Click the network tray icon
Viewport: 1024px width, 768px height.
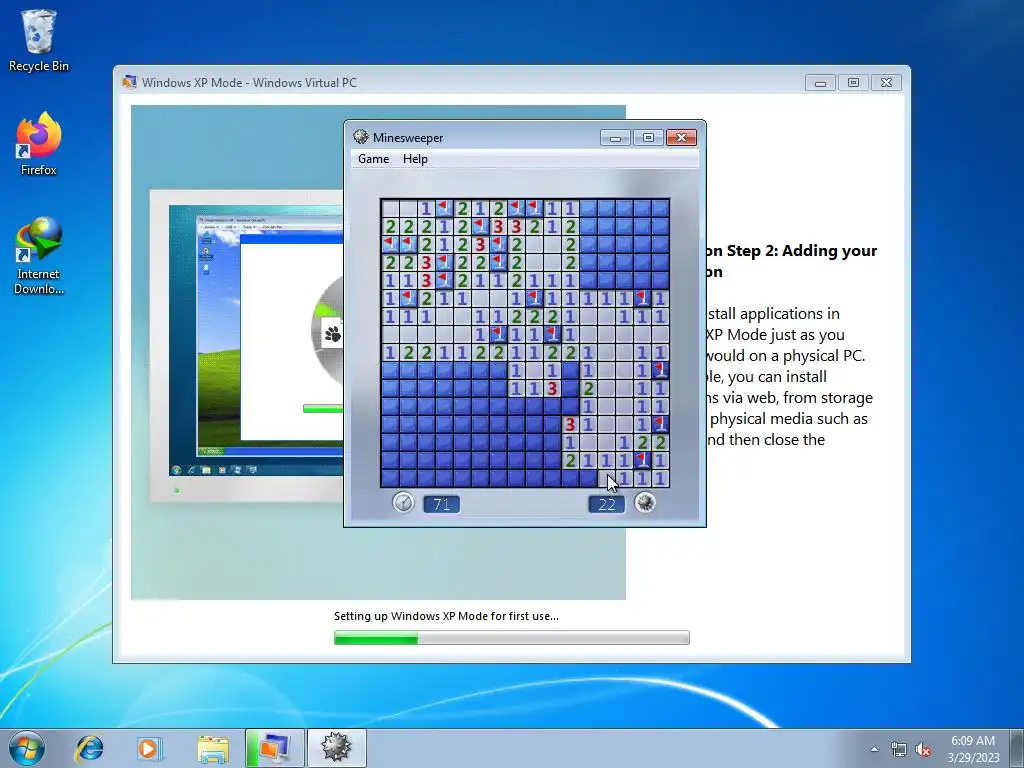(x=899, y=750)
